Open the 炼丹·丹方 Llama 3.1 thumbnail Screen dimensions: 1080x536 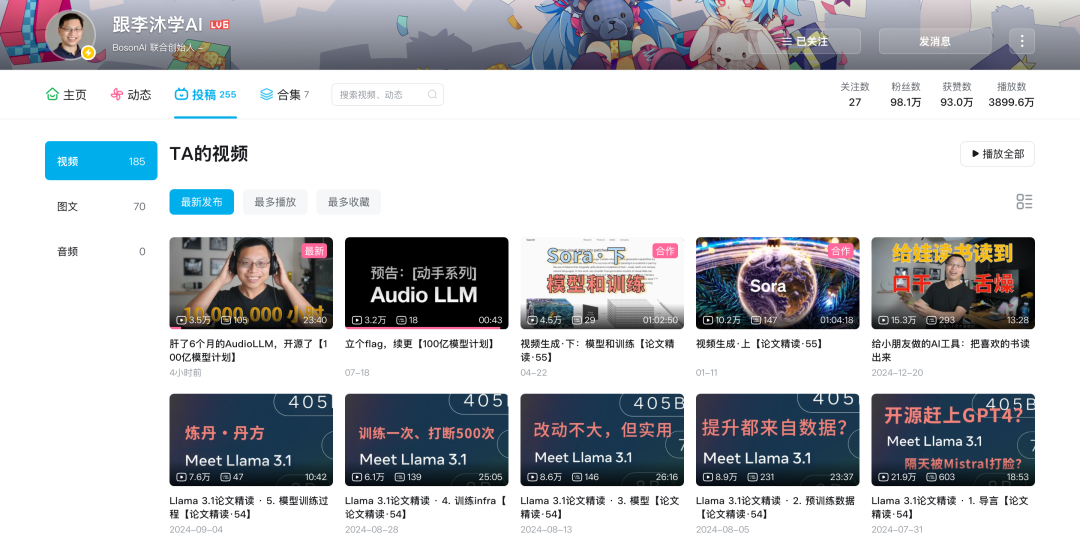[251, 440]
